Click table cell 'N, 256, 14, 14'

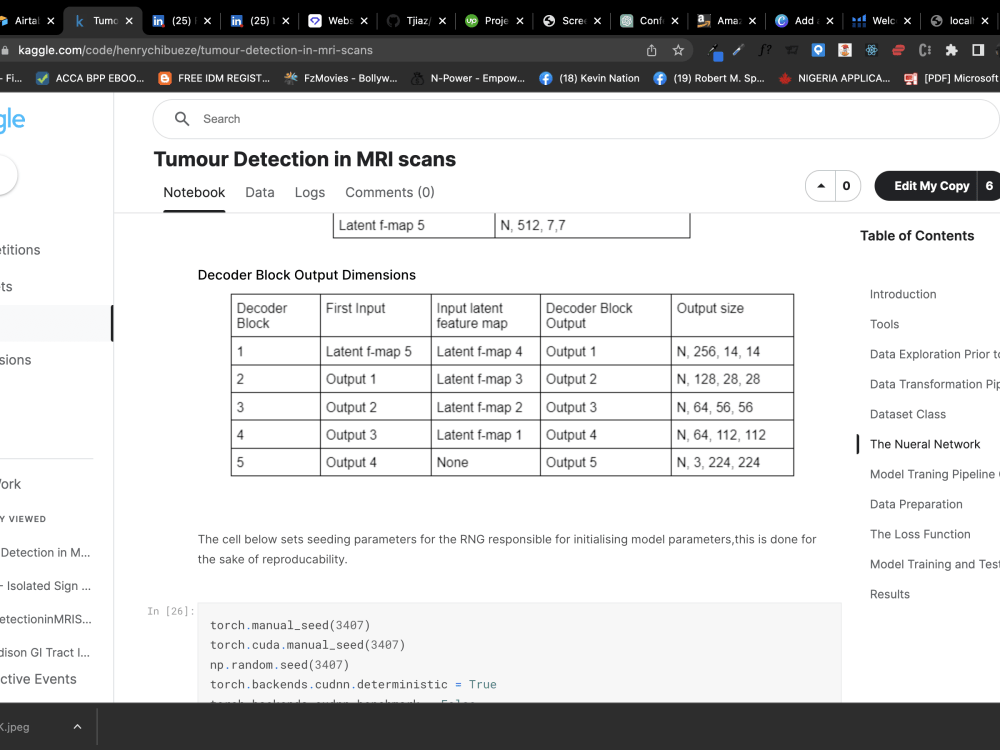coord(732,351)
